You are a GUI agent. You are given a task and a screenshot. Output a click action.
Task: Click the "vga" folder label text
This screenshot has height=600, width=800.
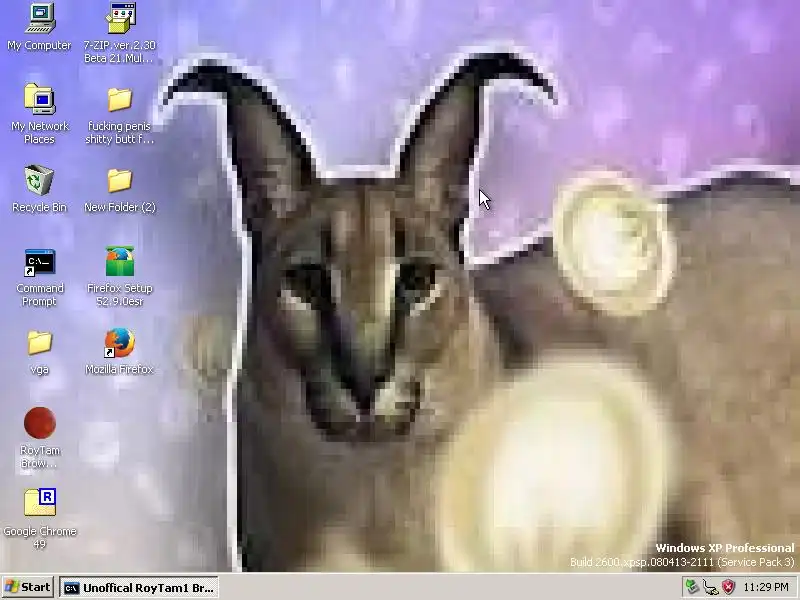(39, 369)
